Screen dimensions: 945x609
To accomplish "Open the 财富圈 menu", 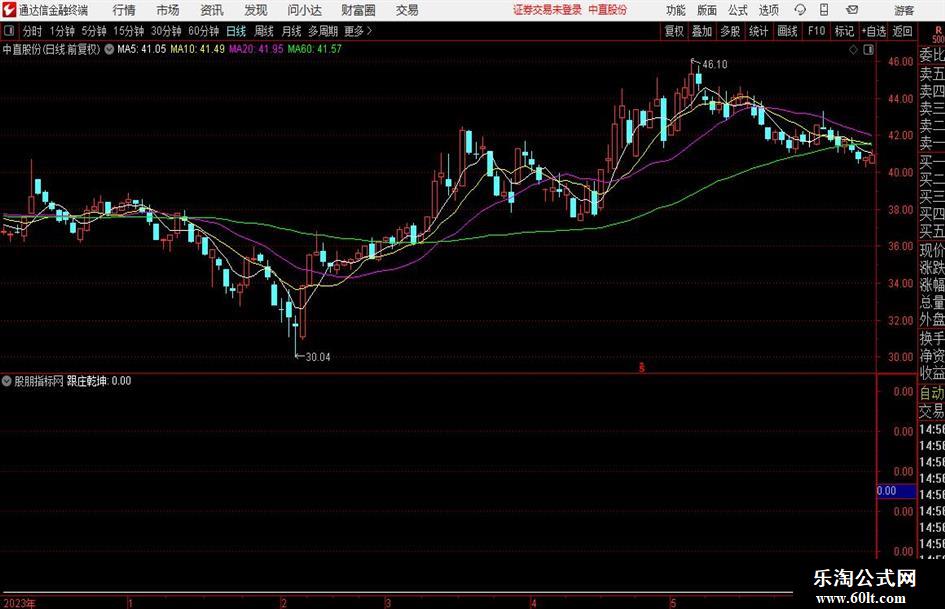I will pyautogui.click(x=358, y=10).
